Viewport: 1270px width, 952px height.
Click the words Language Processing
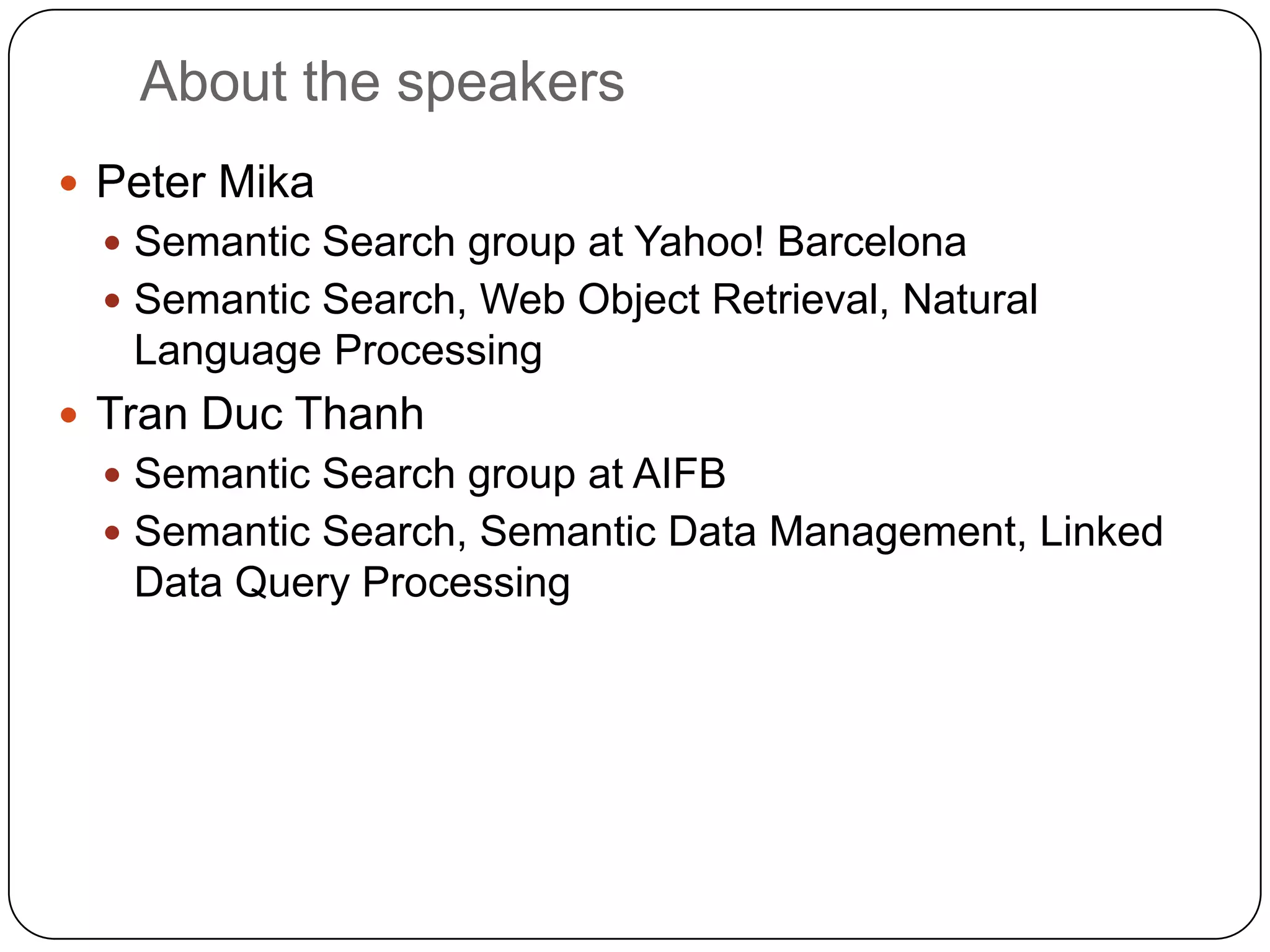click(338, 351)
